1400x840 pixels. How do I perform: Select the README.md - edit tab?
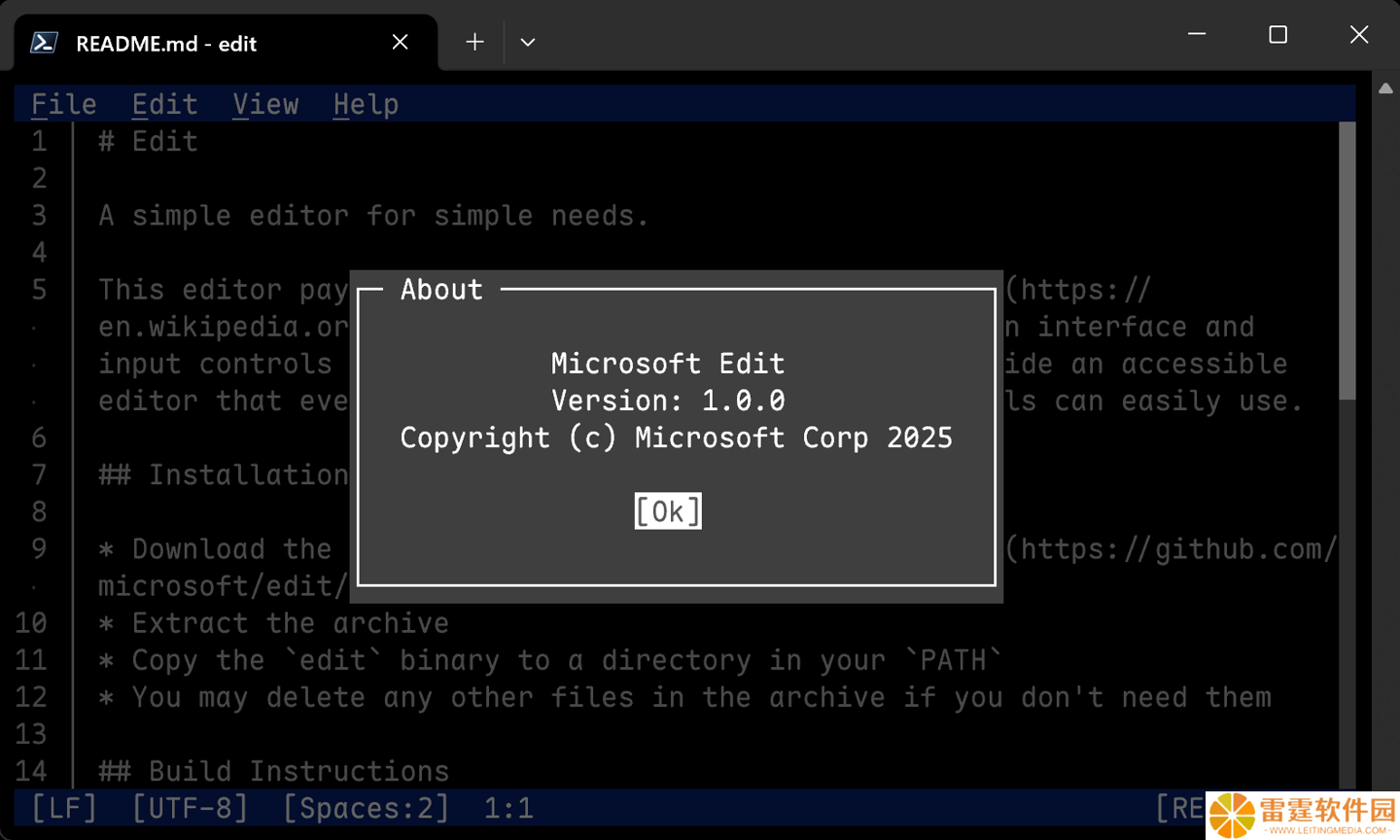tap(226, 43)
